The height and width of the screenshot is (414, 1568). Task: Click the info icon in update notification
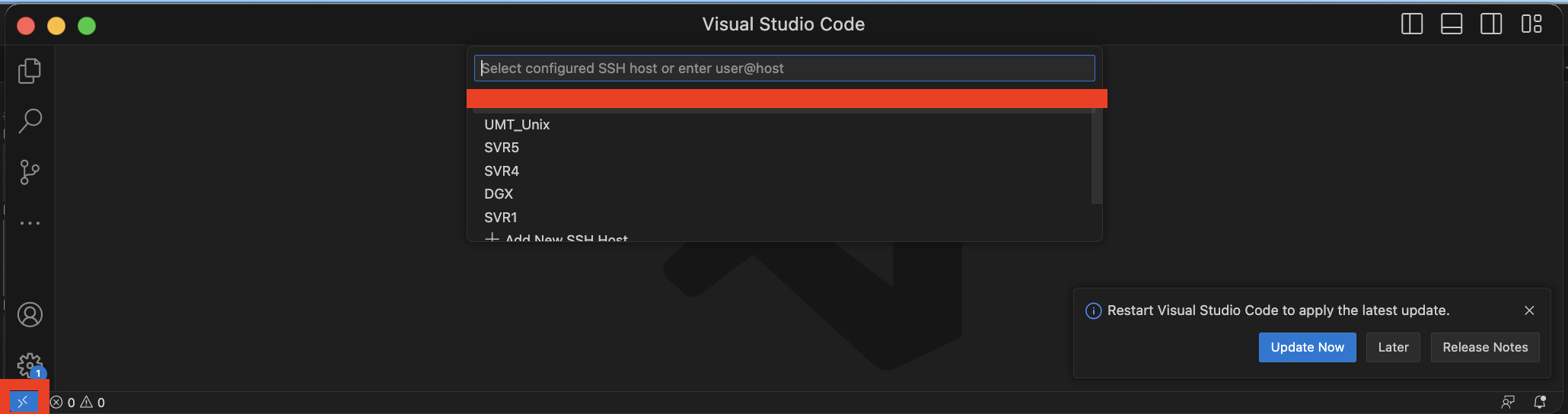(x=1093, y=310)
